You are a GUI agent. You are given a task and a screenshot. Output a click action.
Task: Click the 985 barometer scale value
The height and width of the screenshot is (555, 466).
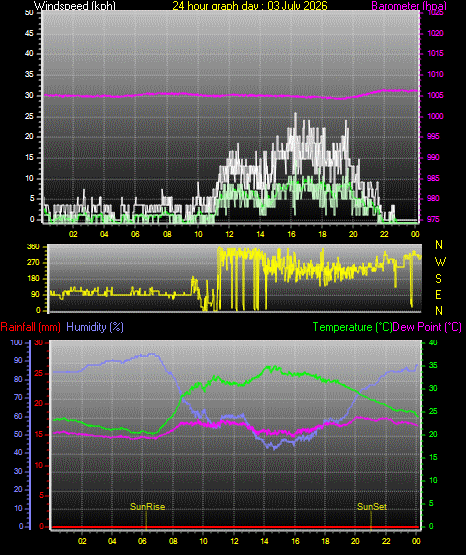(x=433, y=178)
